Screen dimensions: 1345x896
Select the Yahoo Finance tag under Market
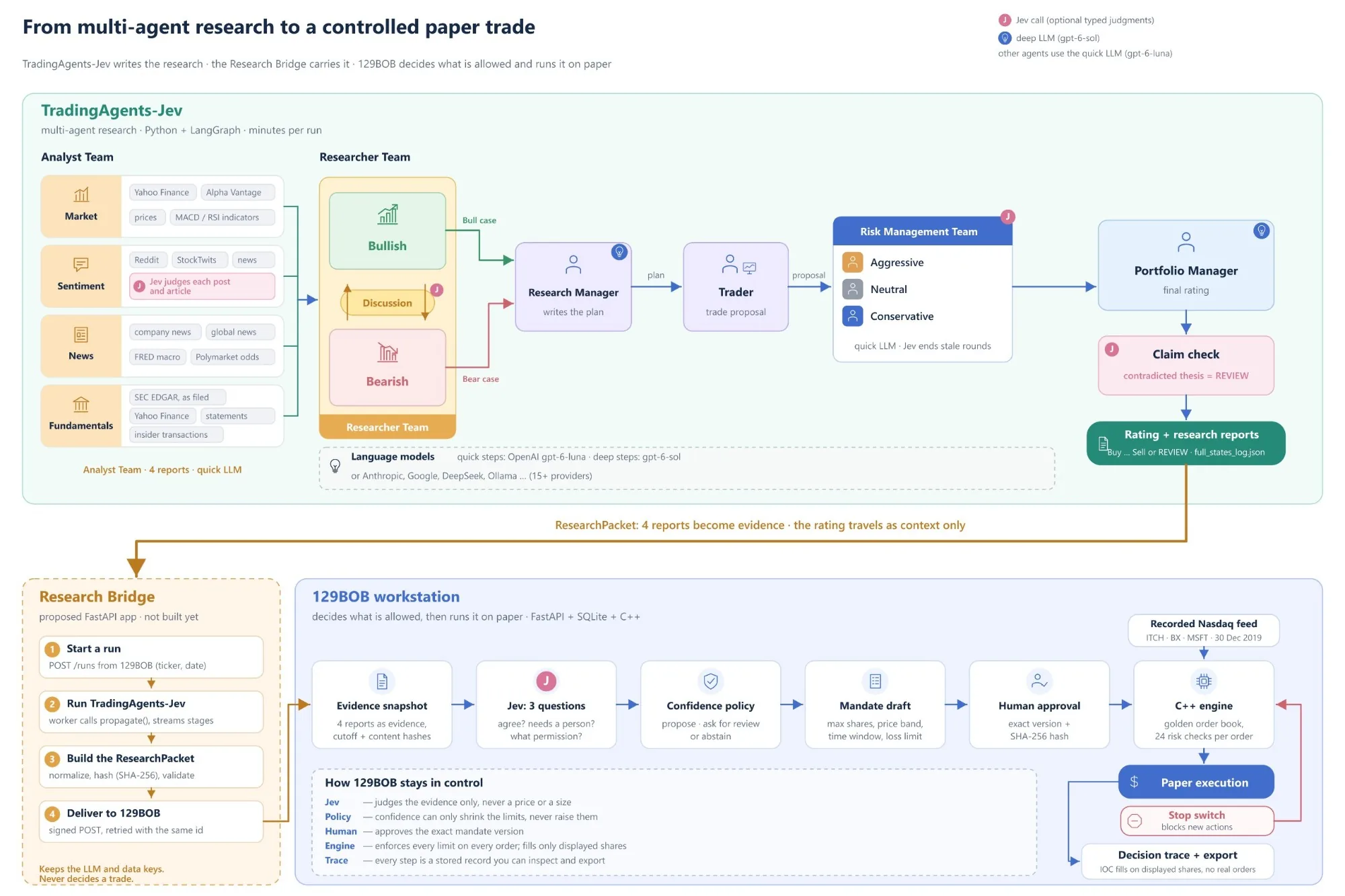161,192
